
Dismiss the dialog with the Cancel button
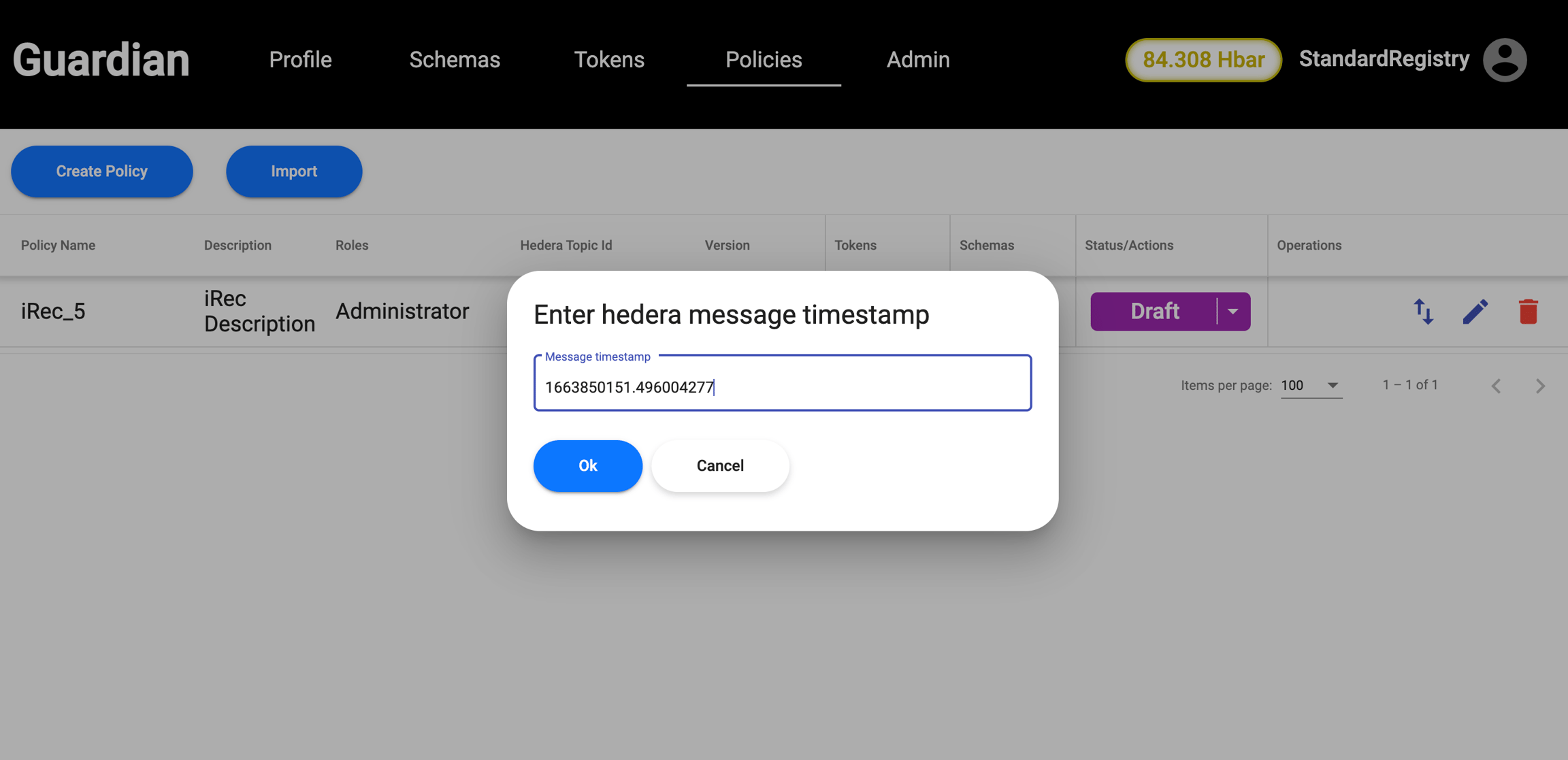720,466
